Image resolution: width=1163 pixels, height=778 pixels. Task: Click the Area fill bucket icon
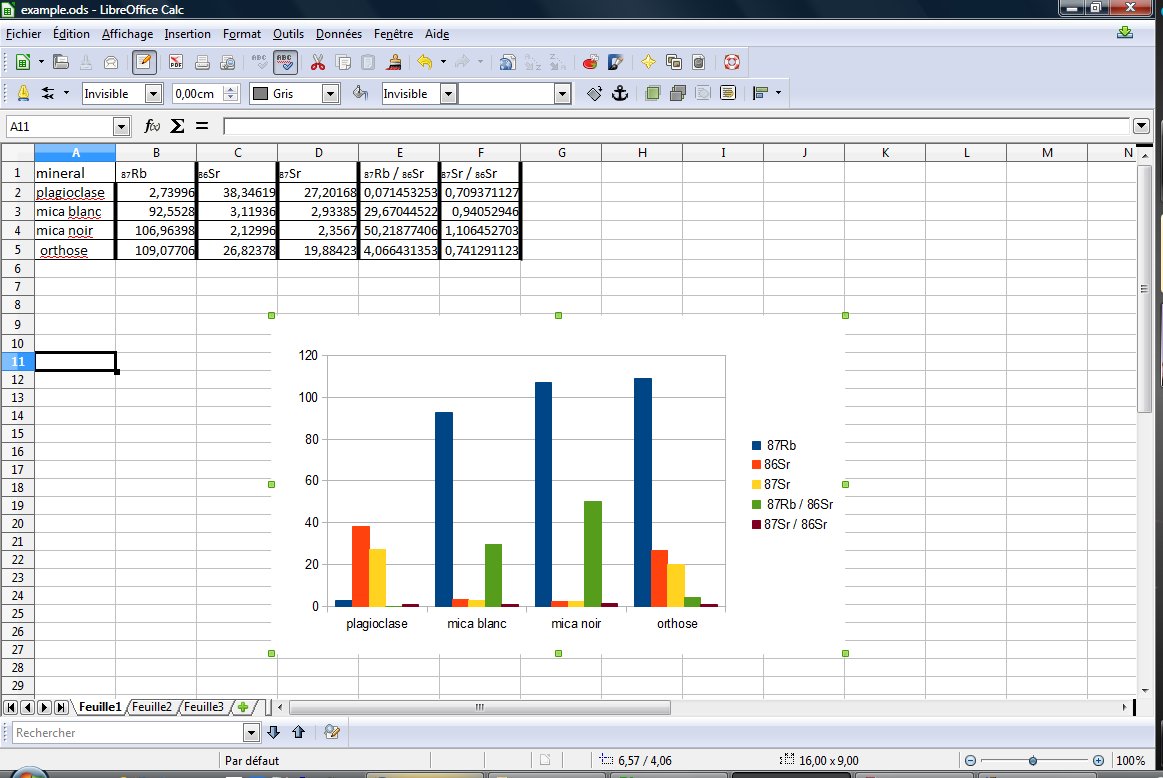(x=360, y=93)
